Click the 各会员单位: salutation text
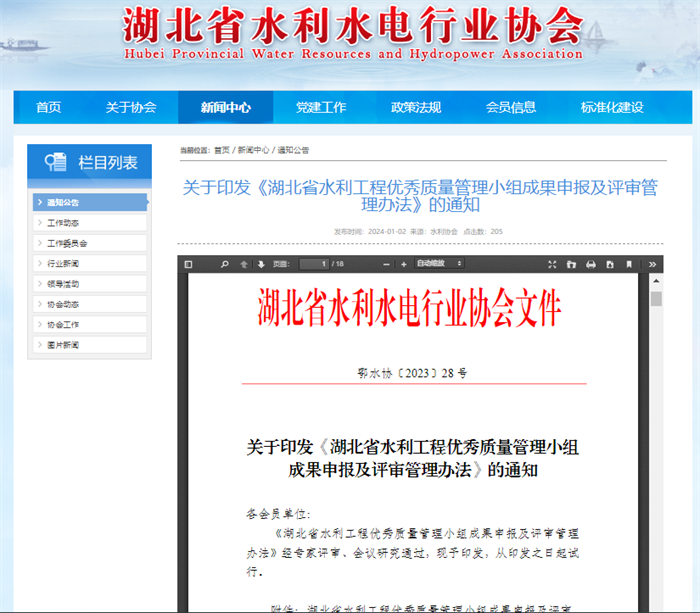 (278, 514)
